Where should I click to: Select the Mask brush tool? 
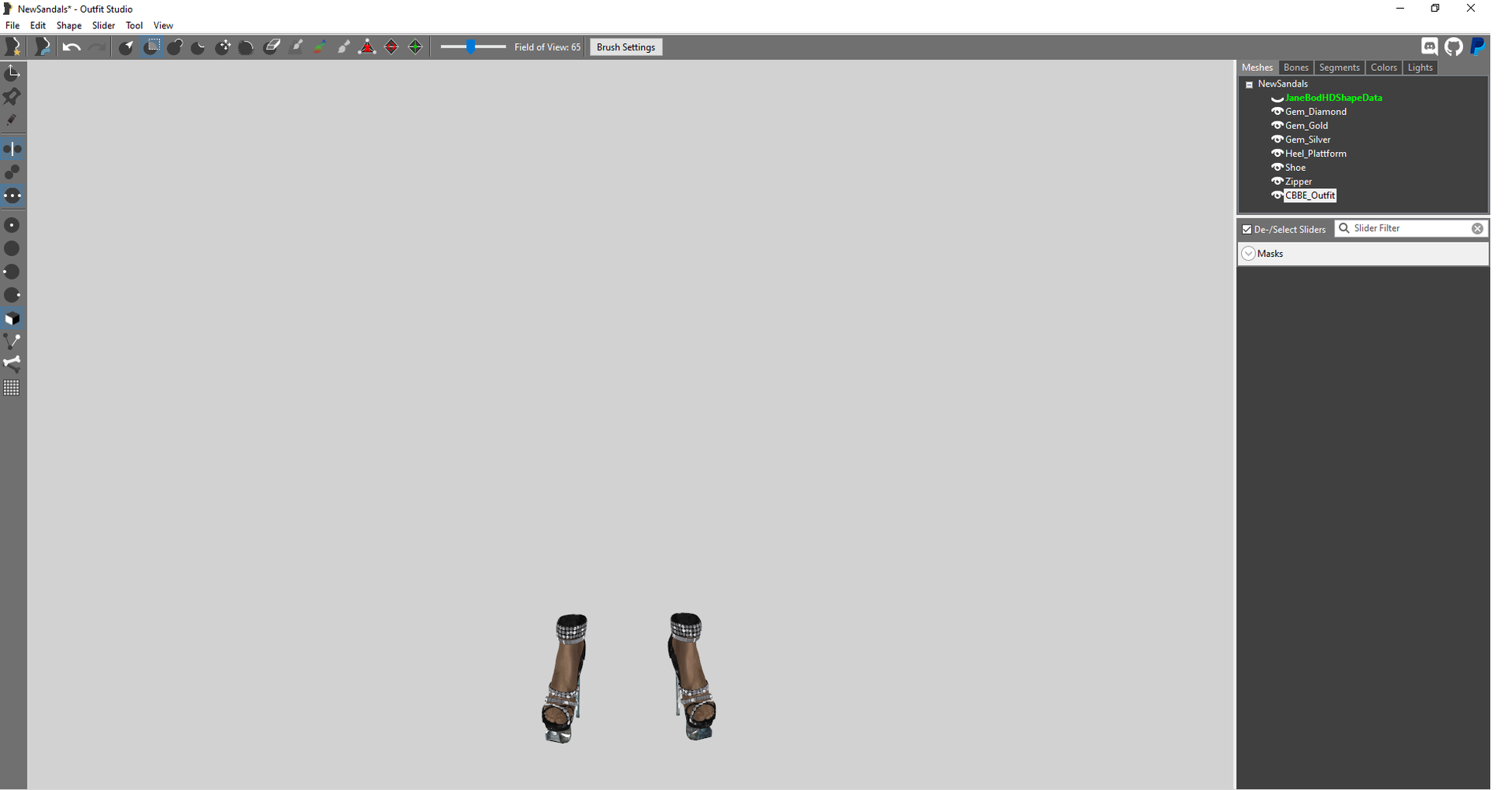click(x=152, y=47)
